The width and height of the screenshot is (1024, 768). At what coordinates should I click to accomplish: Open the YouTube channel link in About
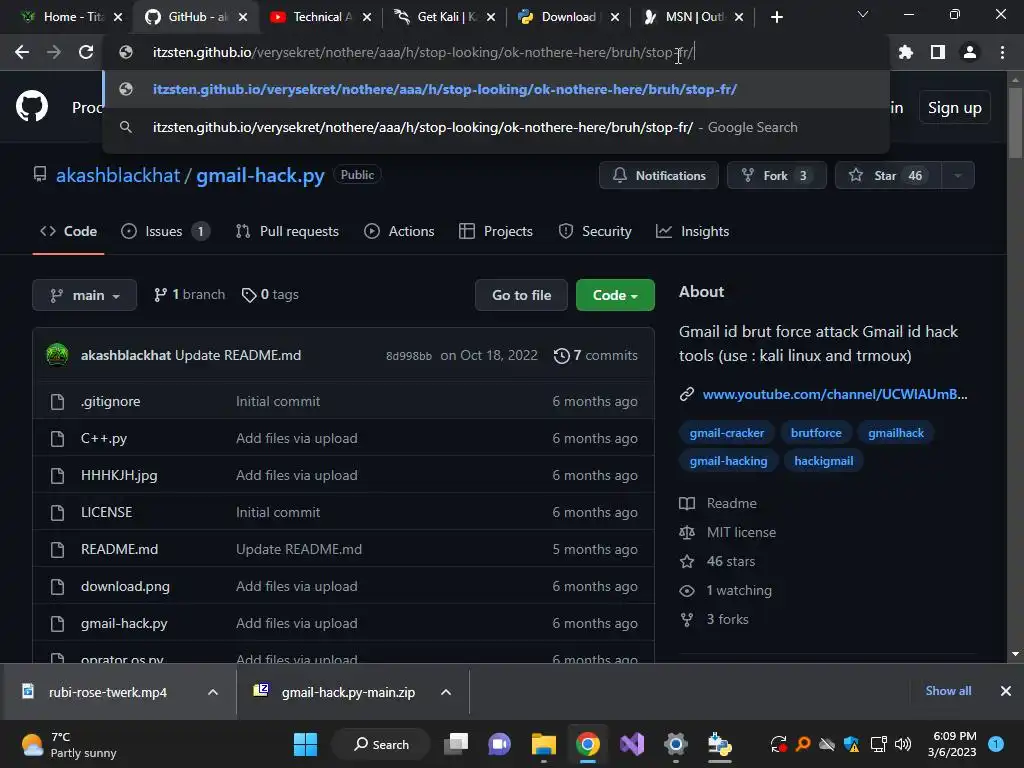tap(835, 394)
